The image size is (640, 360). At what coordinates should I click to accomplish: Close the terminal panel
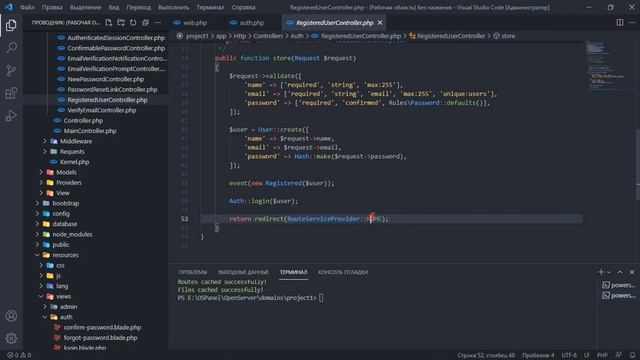coord(632,272)
